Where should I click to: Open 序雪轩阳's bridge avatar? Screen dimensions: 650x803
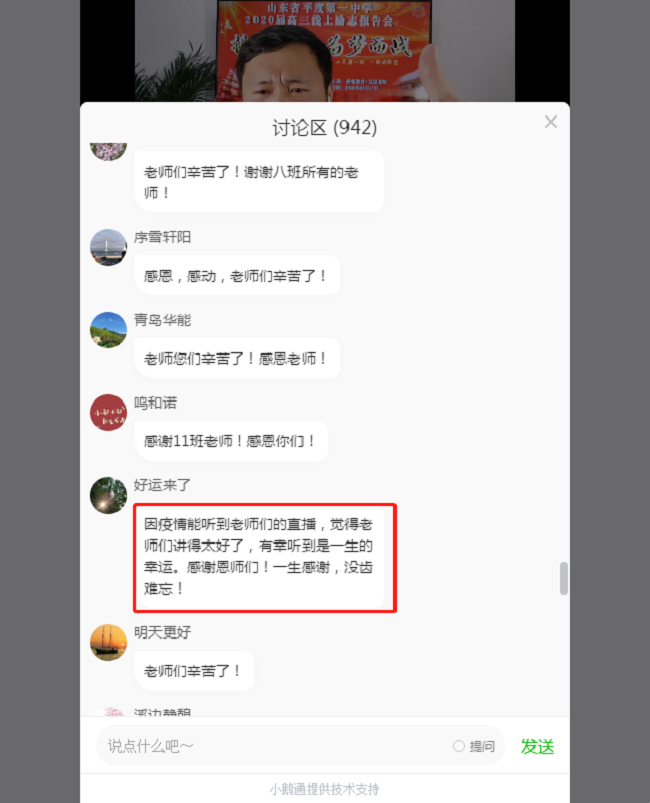(109, 247)
